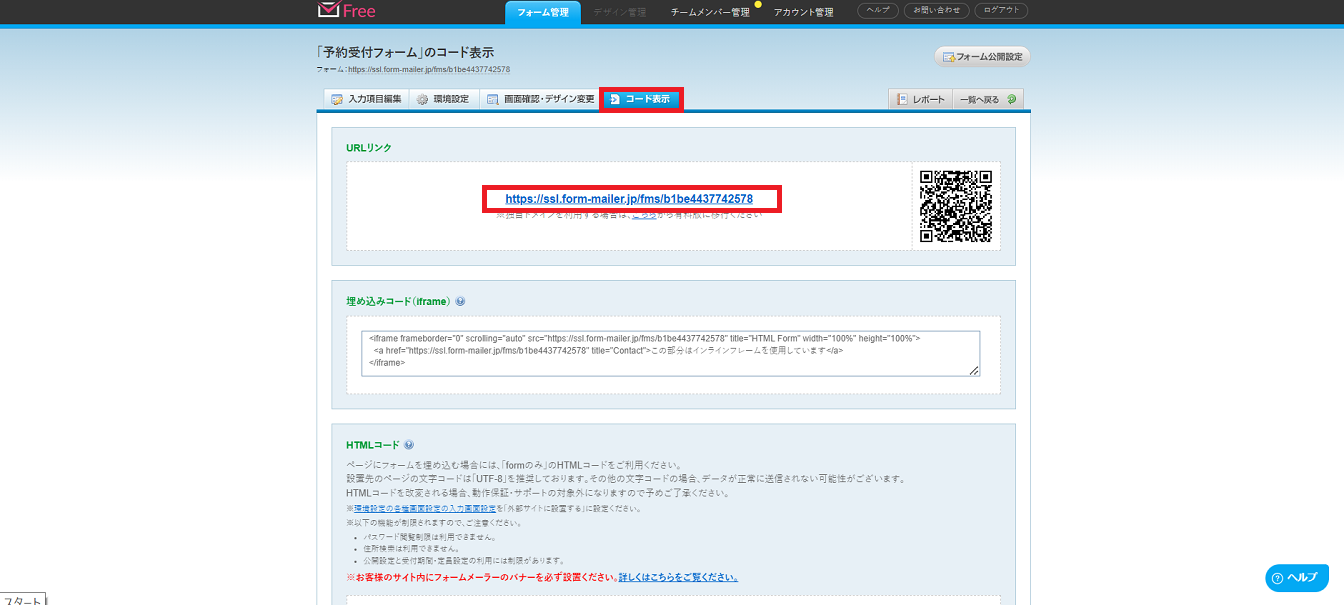Open the レポート button
Screen dimensions: 1344x605
[x=920, y=99]
